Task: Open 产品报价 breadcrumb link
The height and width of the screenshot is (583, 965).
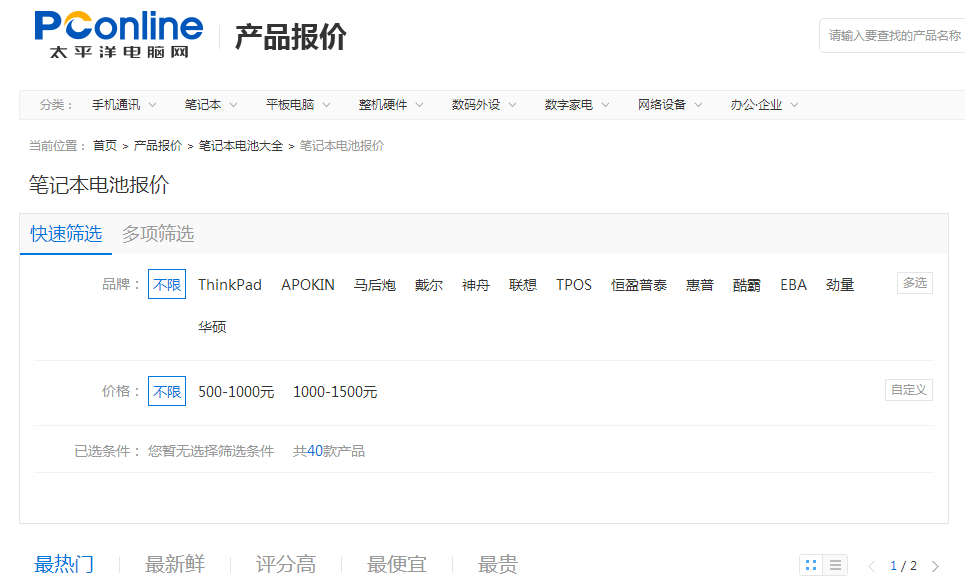Action: click(x=158, y=146)
